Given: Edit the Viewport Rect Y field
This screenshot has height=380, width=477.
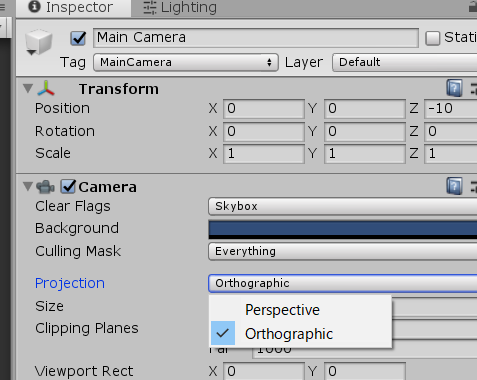Looking at the screenshot, I should (365, 371).
